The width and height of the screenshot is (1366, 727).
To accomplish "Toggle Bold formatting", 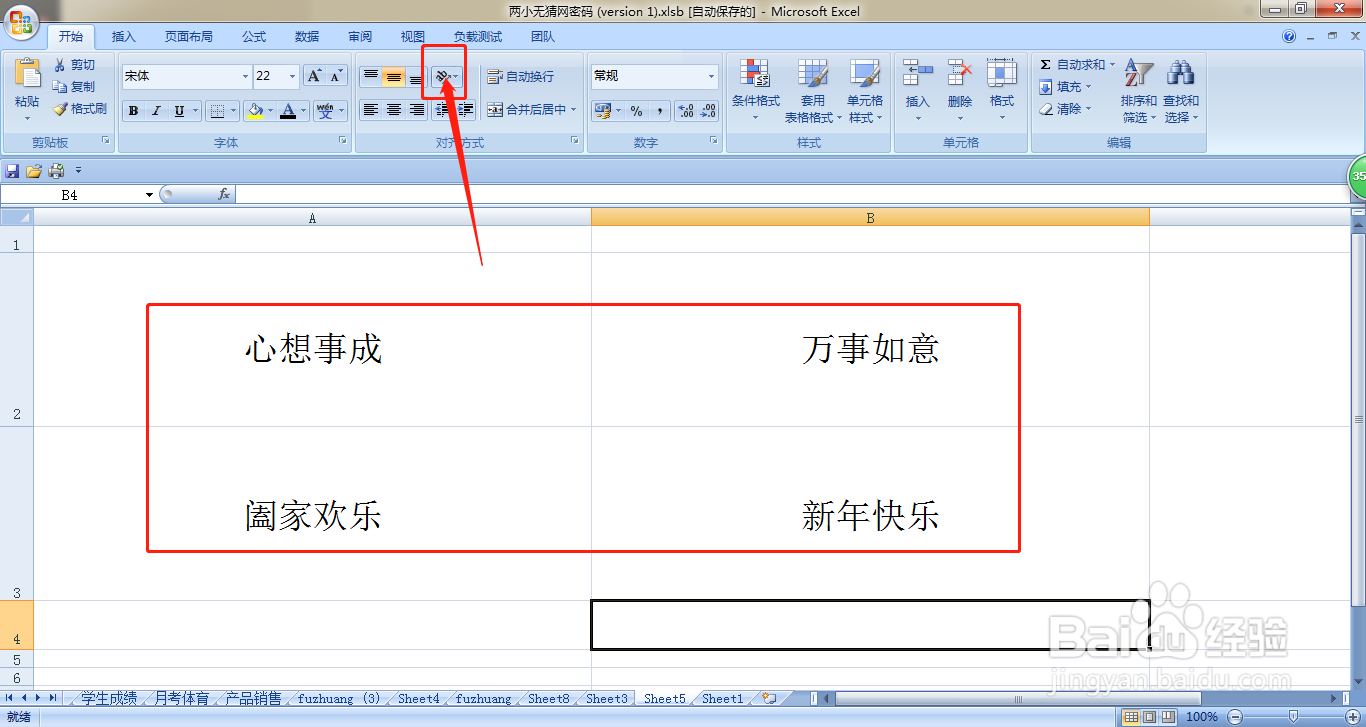I will [133, 111].
